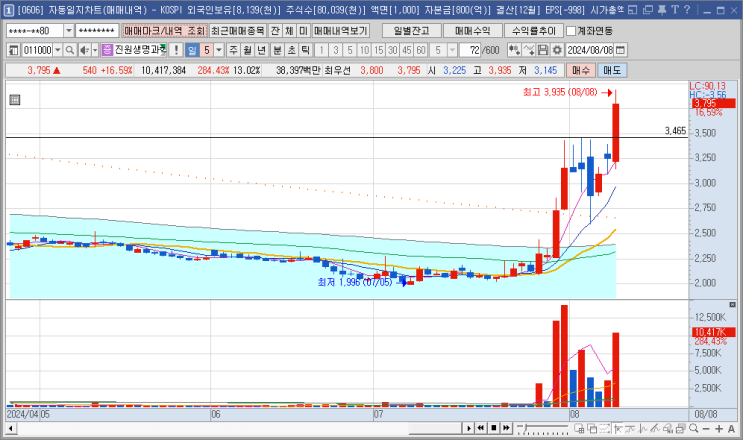Switch chart to 주 weekly period

coord(233,50)
